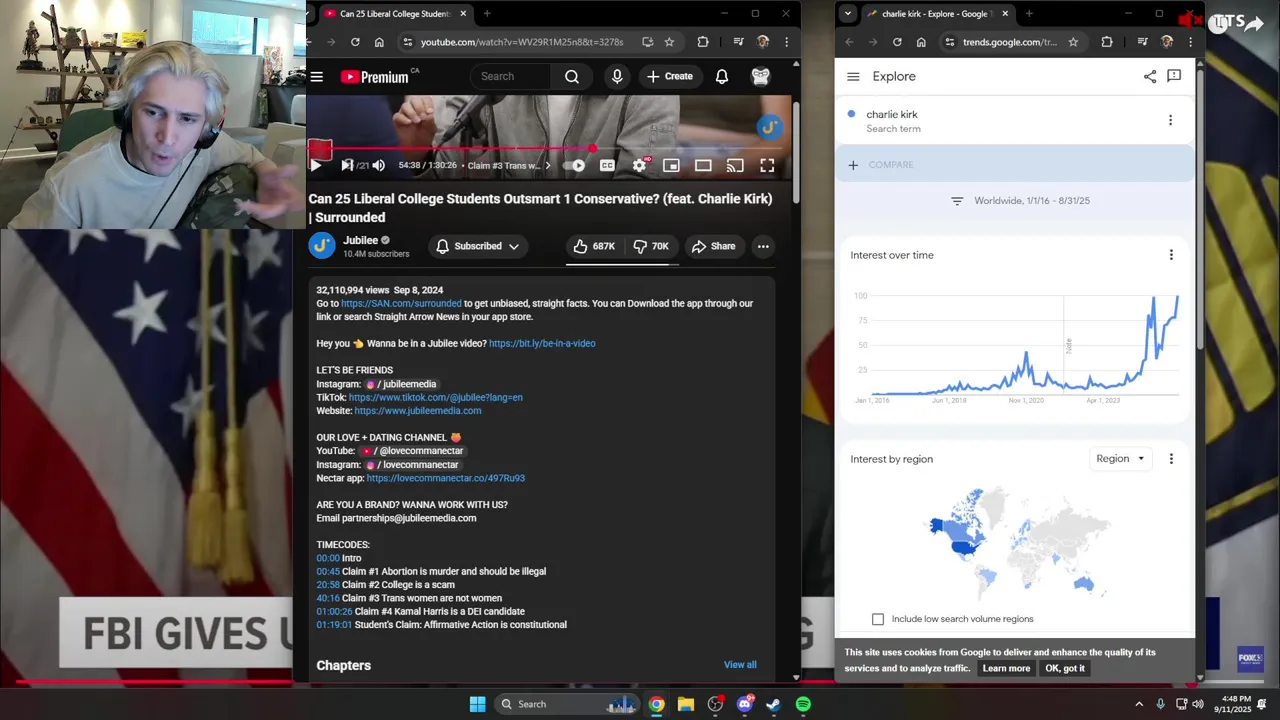Show hidden system tray icons

click(1139, 704)
